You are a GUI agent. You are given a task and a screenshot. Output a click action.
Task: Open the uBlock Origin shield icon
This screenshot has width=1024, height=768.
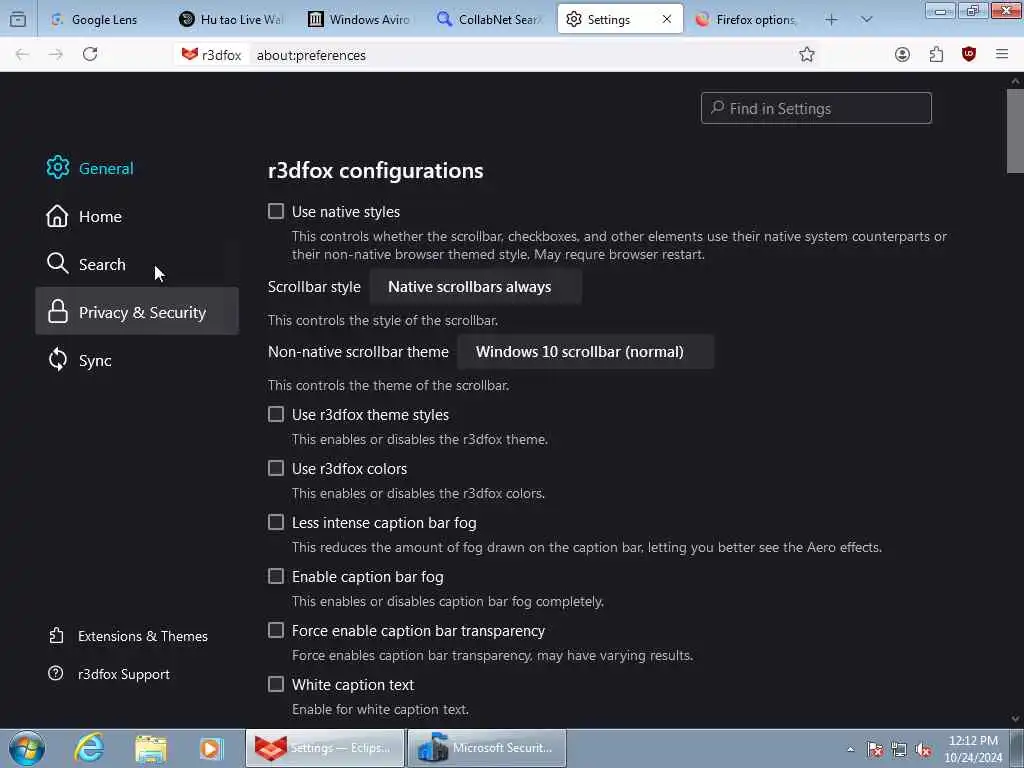[969, 55]
